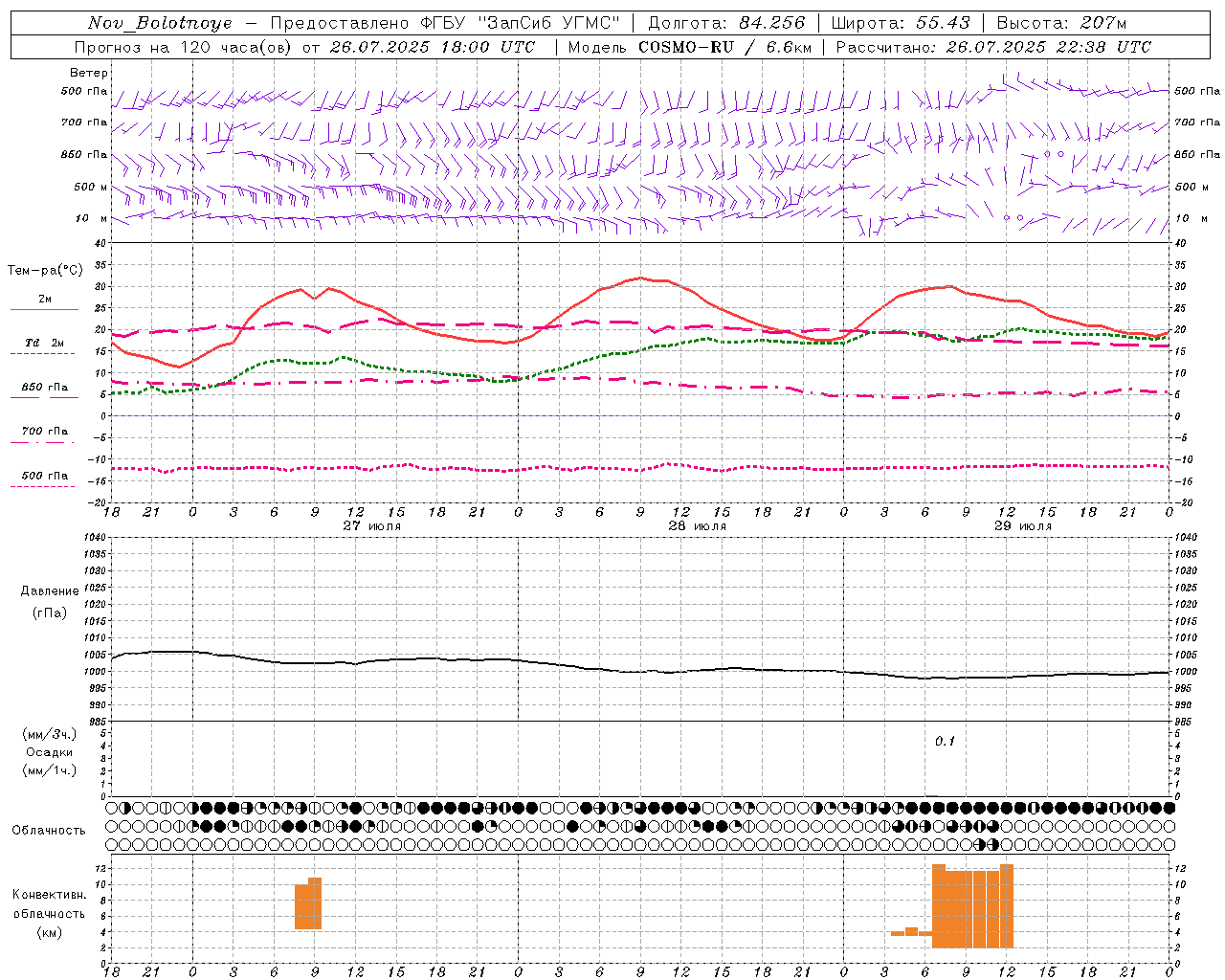Select the "Модель COSMO-RU / 6.6км" text
This screenshot has width=1225, height=980.
[x=690, y=47]
